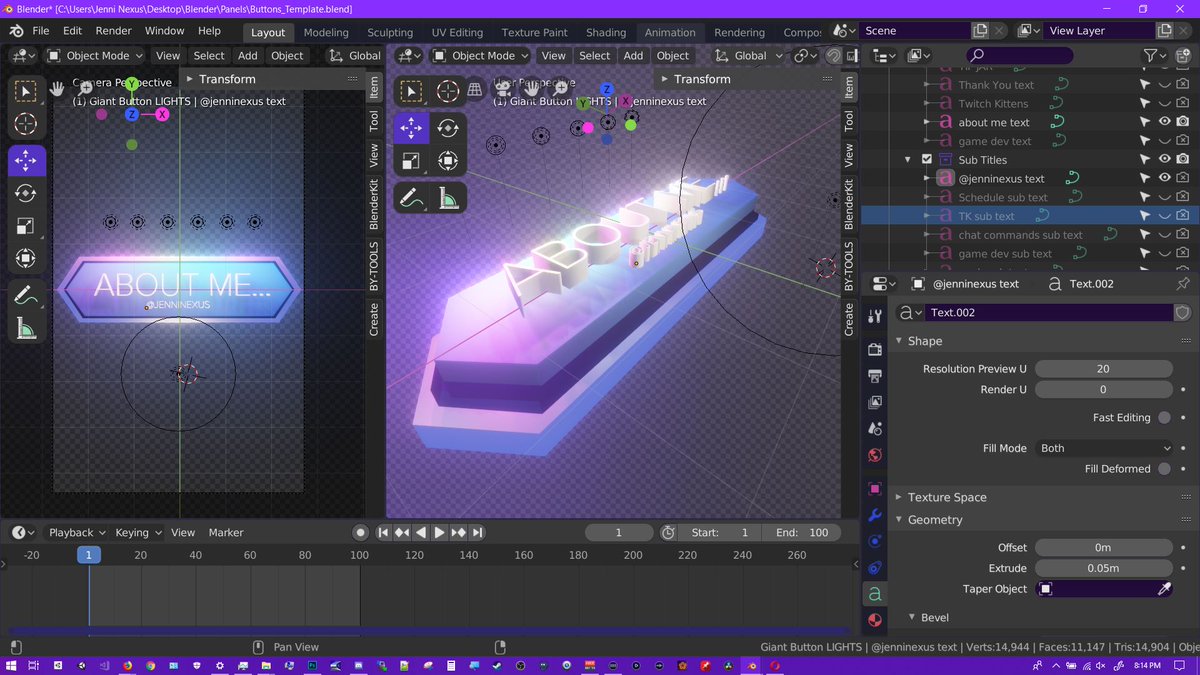Open Fill Mode dropdown showing Both
Image resolution: width=1200 pixels, height=675 pixels.
point(1103,448)
